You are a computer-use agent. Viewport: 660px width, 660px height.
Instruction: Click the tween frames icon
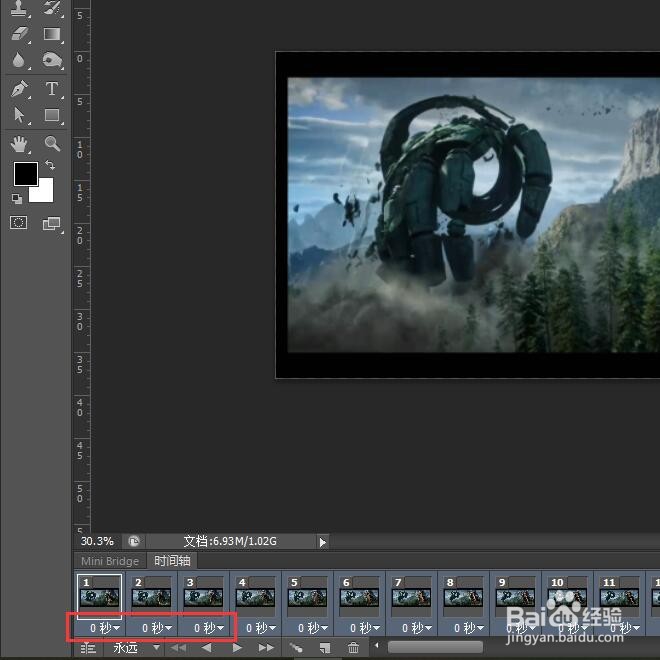pyautogui.click(x=296, y=648)
